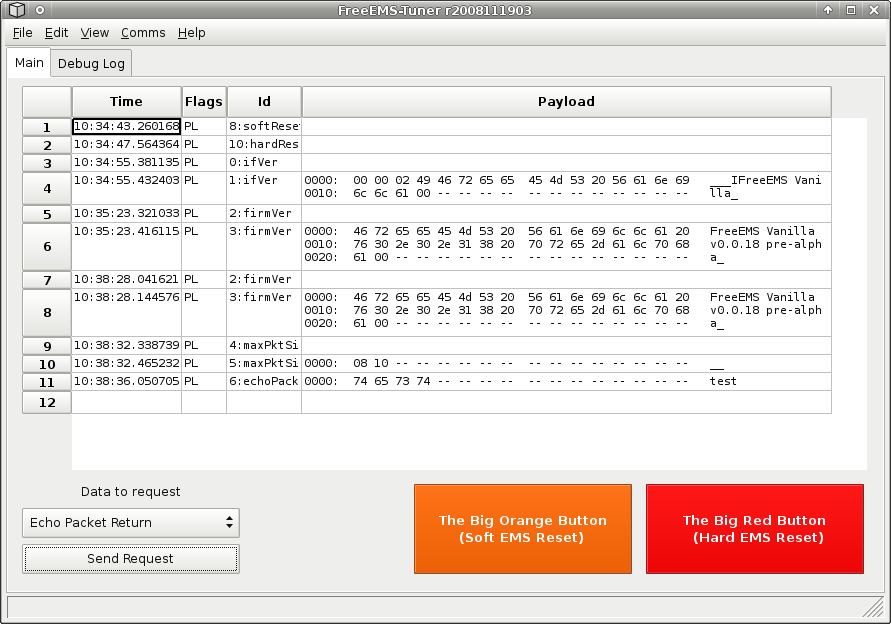Click the 8:softReset Id cell
Screen dimensions: 891x624
tap(264, 126)
